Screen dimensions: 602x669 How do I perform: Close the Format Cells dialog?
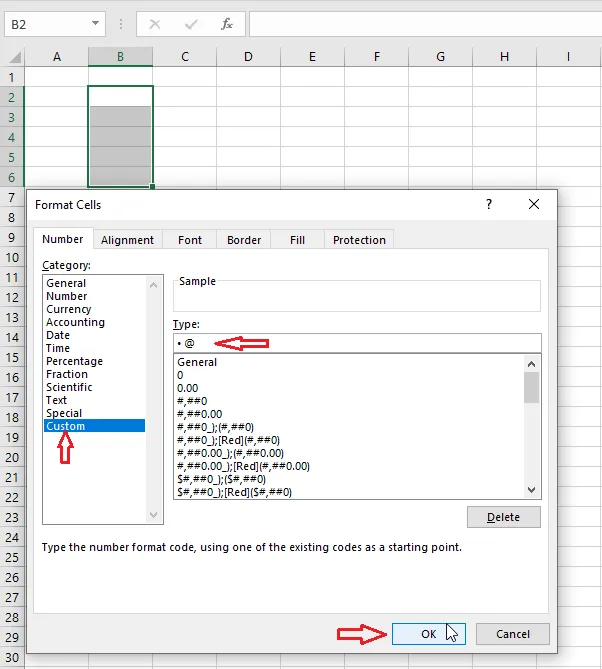(534, 204)
